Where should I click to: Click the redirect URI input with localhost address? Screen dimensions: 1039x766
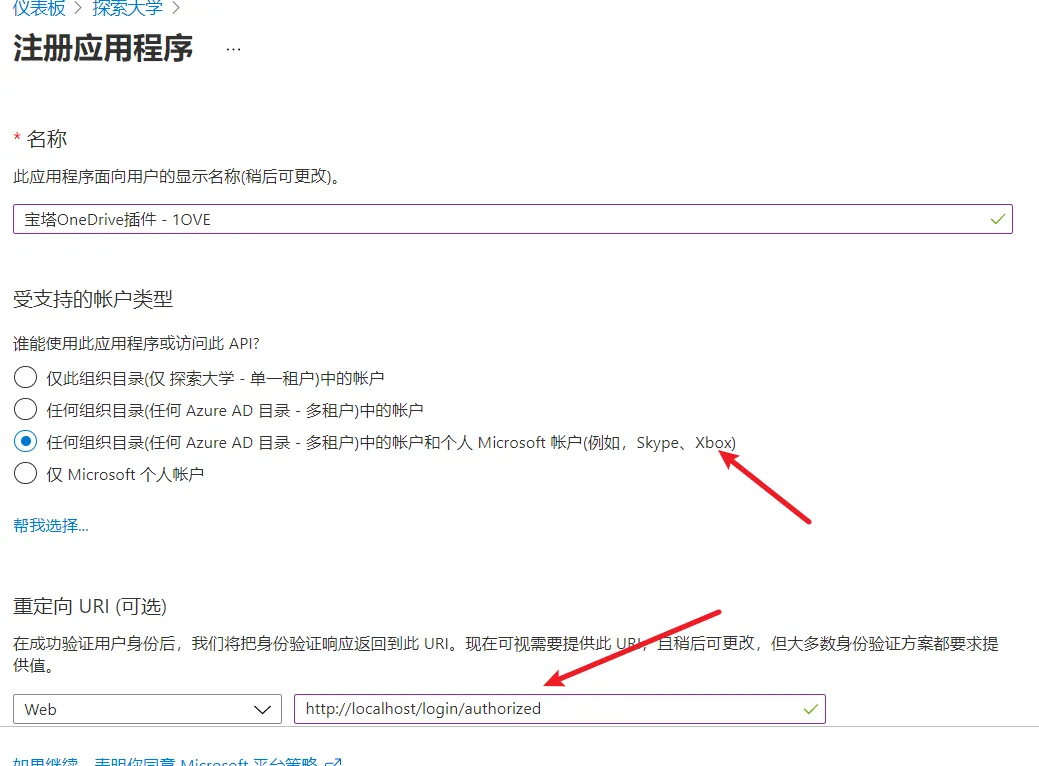click(x=559, y=709)
